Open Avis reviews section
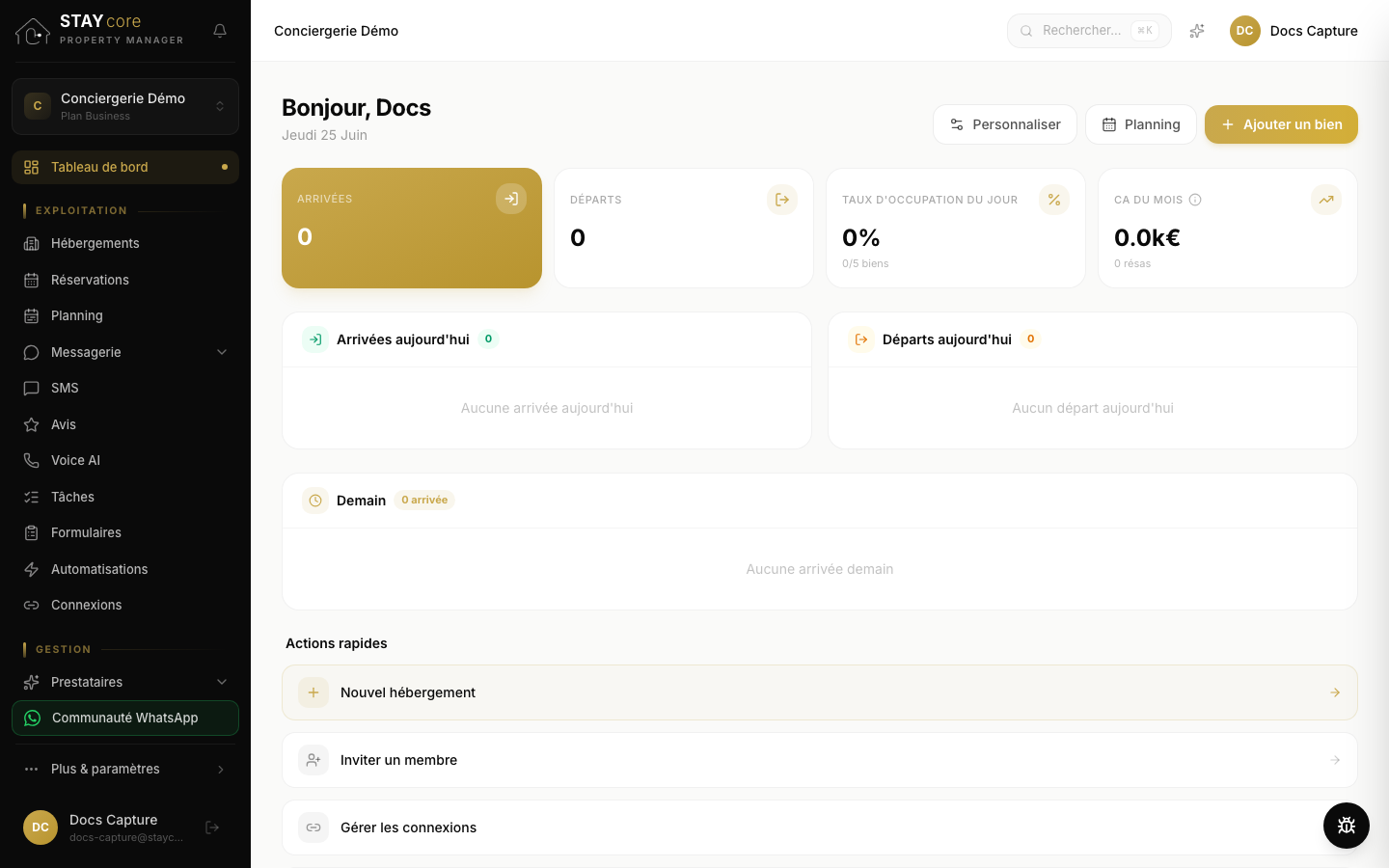The image size is (1389, 868). (125, 424)
